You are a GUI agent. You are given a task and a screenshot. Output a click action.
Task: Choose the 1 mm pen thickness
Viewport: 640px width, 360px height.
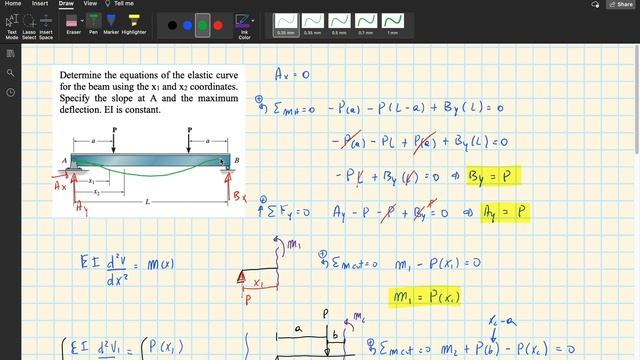coord(393,24)
